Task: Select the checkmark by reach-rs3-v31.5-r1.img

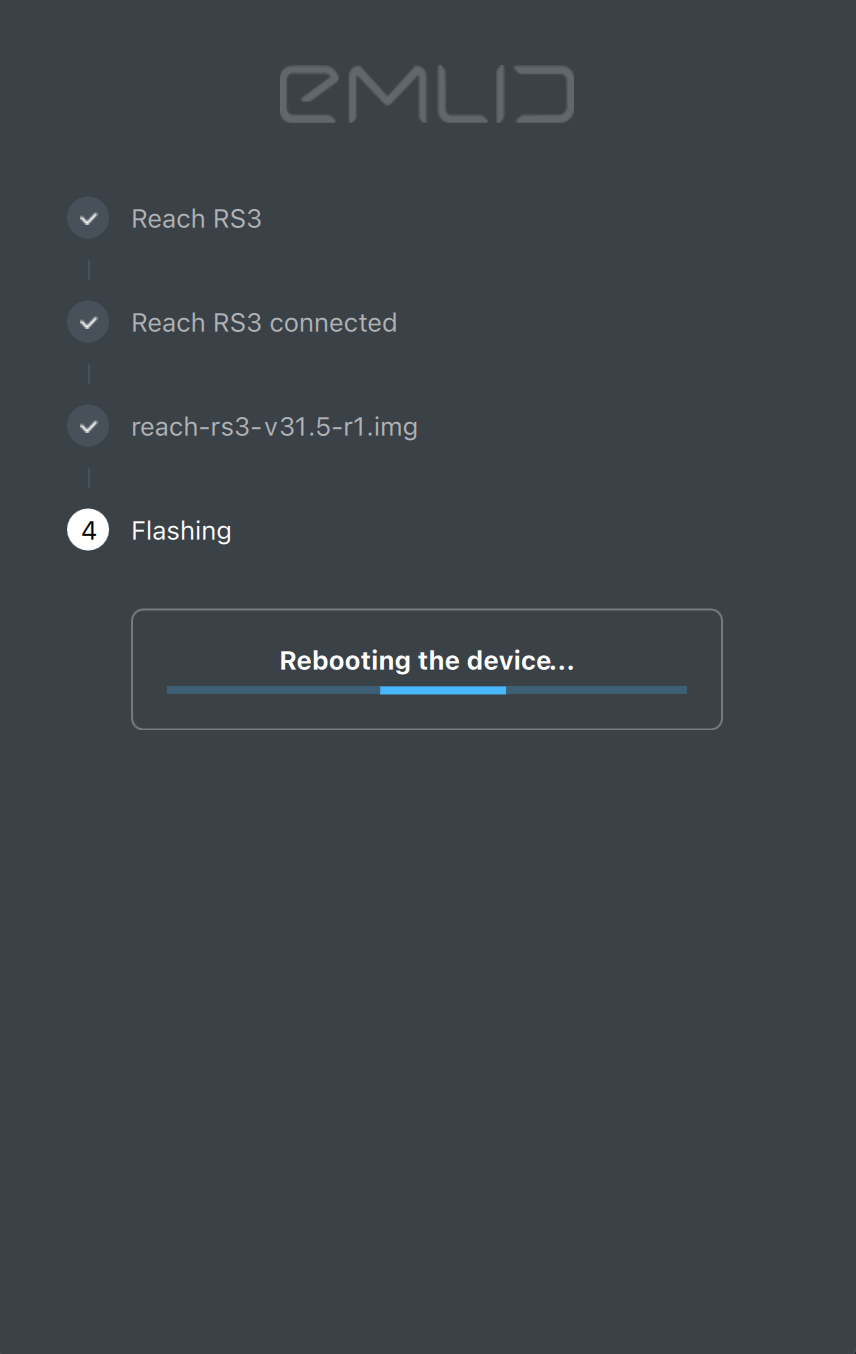Action: click(x=87, y=425)
